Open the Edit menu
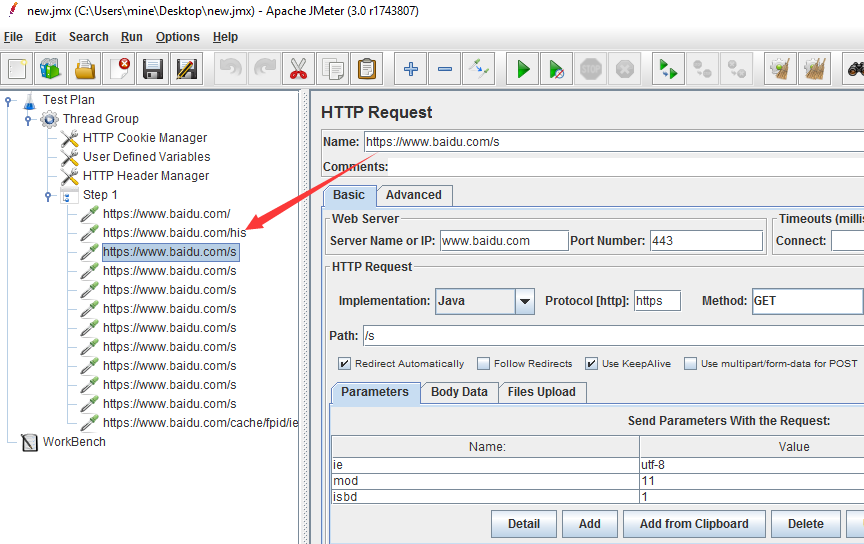 coord(45,37)
